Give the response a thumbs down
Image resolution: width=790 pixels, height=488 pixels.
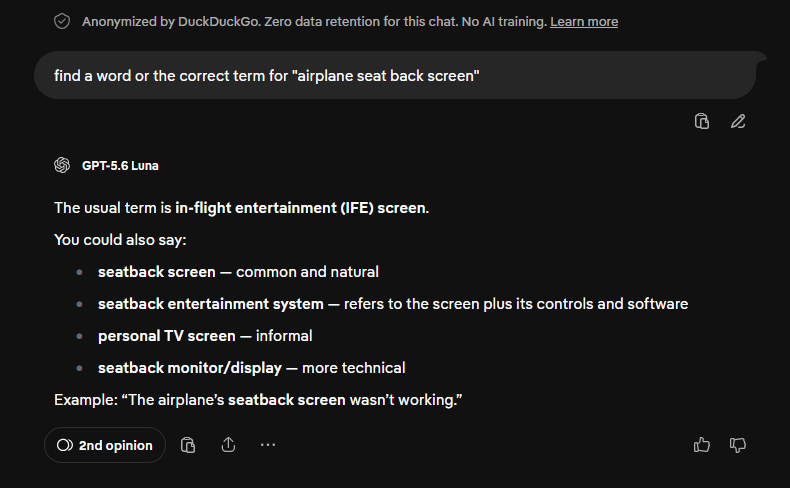(x=738, y=445)
